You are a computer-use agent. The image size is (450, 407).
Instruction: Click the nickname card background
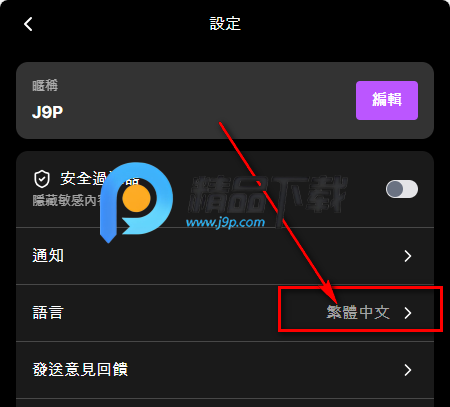[225, 100]
